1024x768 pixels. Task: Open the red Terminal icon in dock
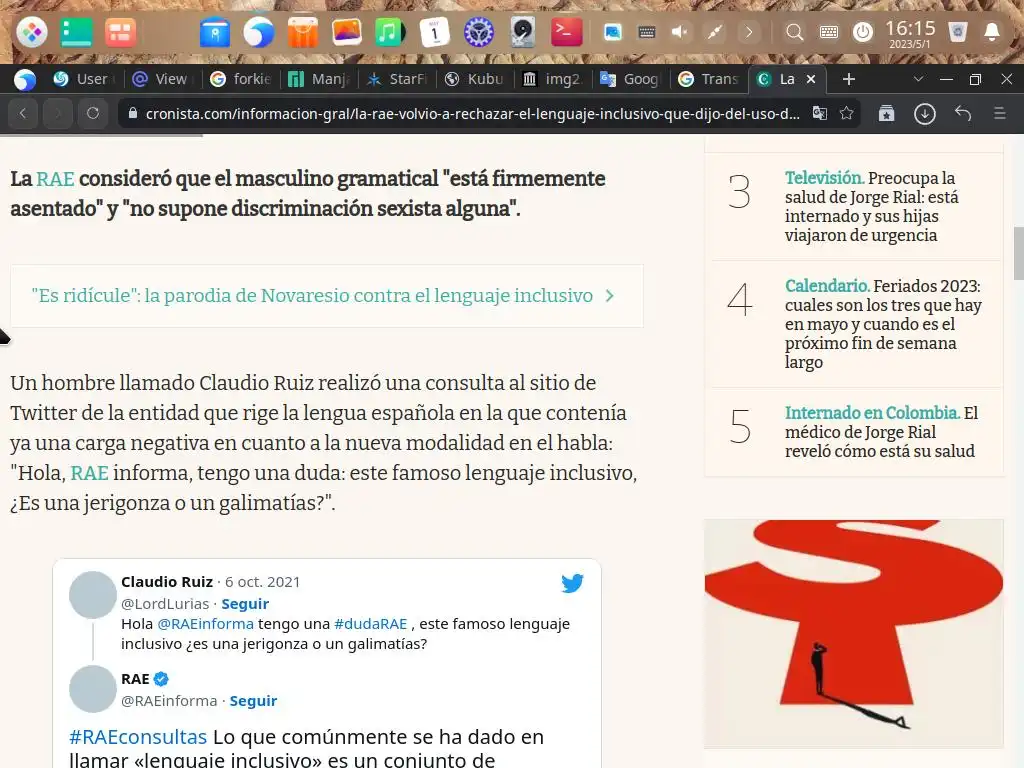point(566,31)
